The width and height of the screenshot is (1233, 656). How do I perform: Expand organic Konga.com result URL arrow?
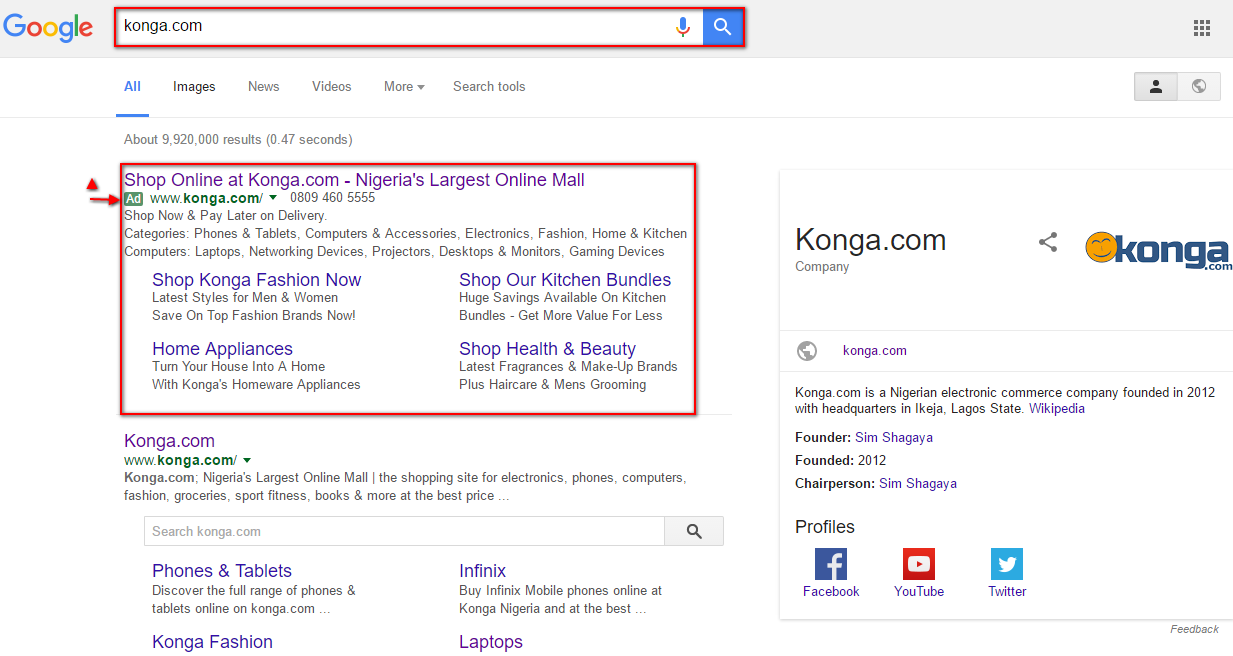point(247,460)
